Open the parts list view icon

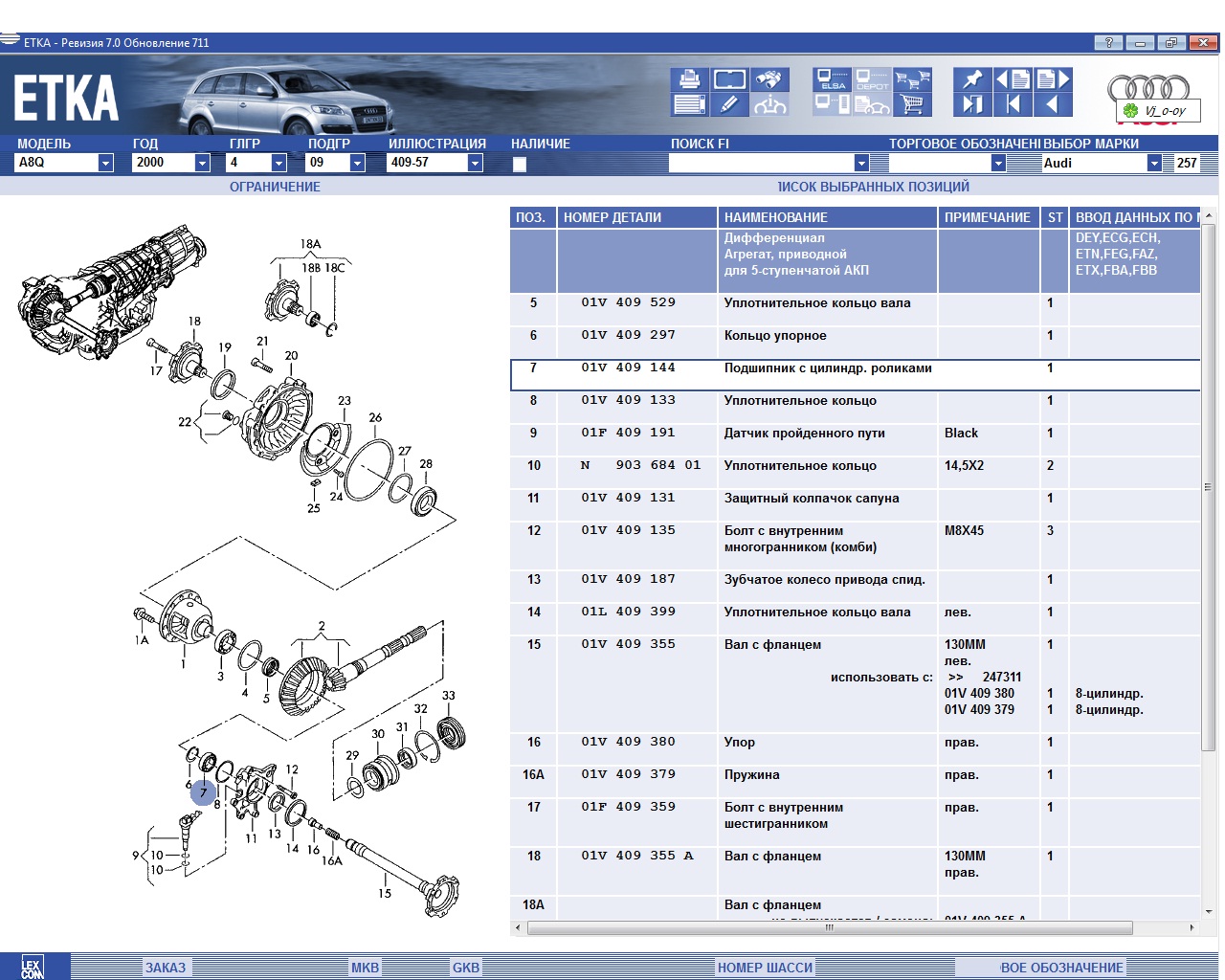[x=689, y=104]
